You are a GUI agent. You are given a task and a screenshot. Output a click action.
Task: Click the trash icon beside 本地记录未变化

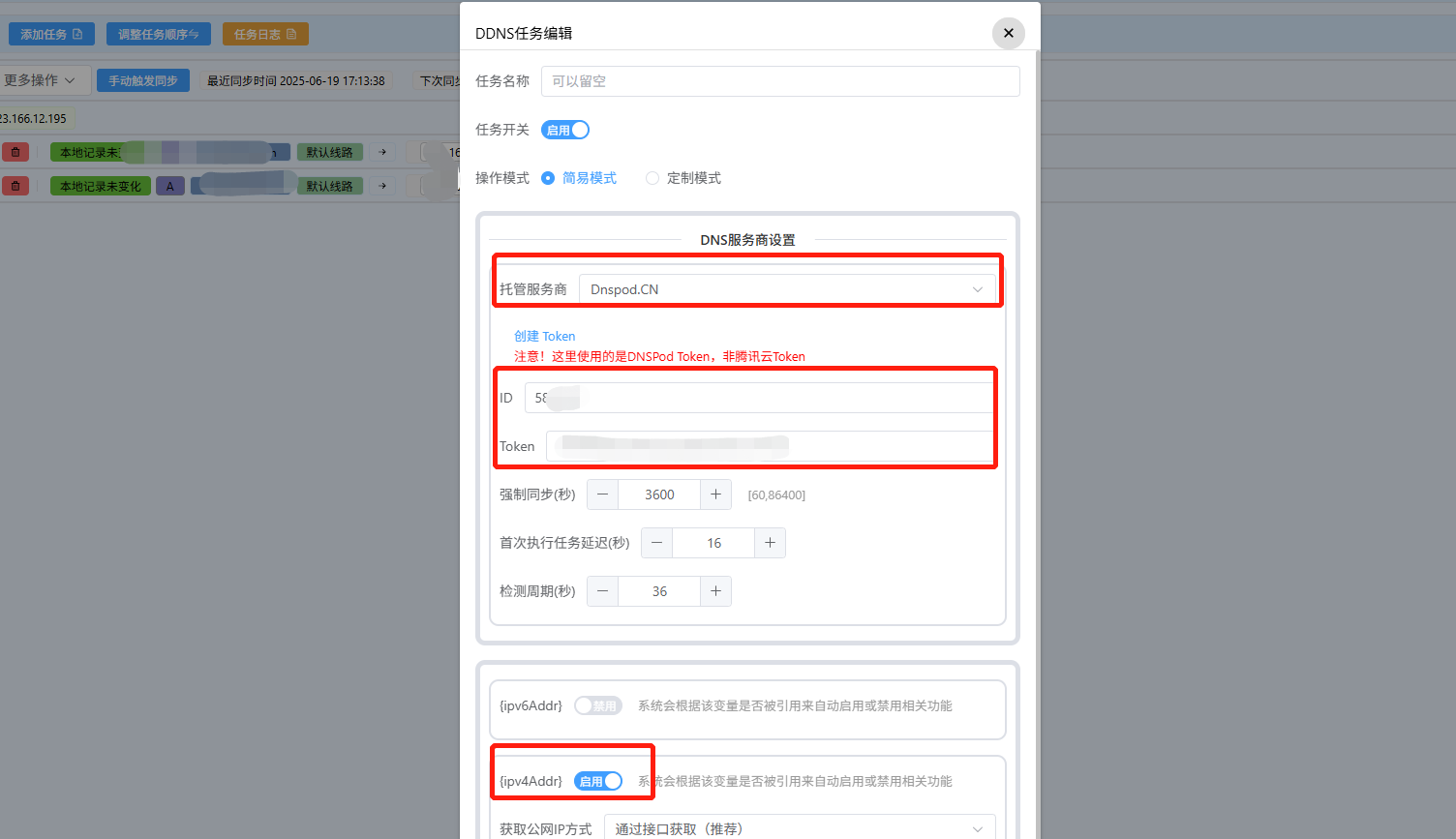pos(15,185)
